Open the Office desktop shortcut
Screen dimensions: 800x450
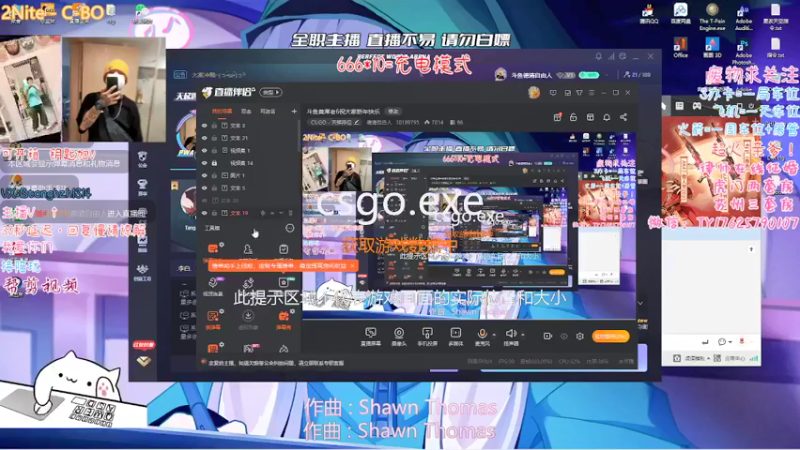680,48
